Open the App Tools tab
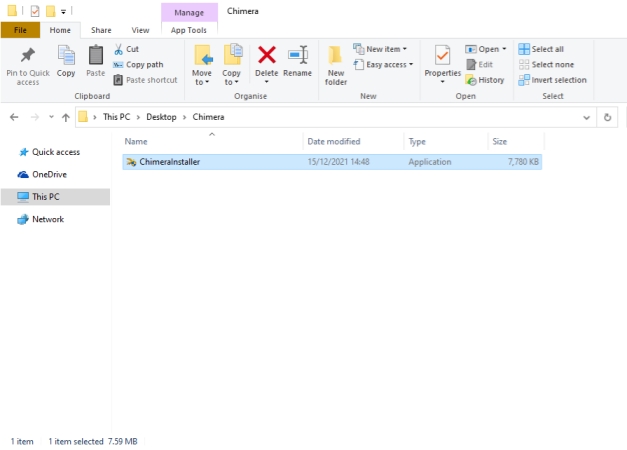 click(x=189, y=30)
